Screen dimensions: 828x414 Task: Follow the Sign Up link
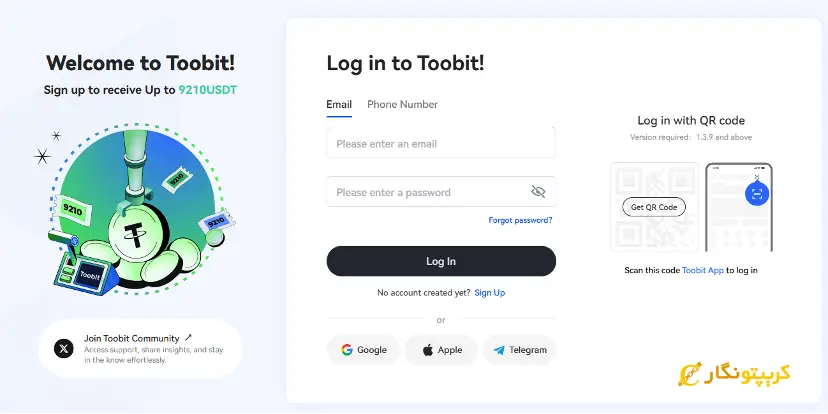(490, 293)
